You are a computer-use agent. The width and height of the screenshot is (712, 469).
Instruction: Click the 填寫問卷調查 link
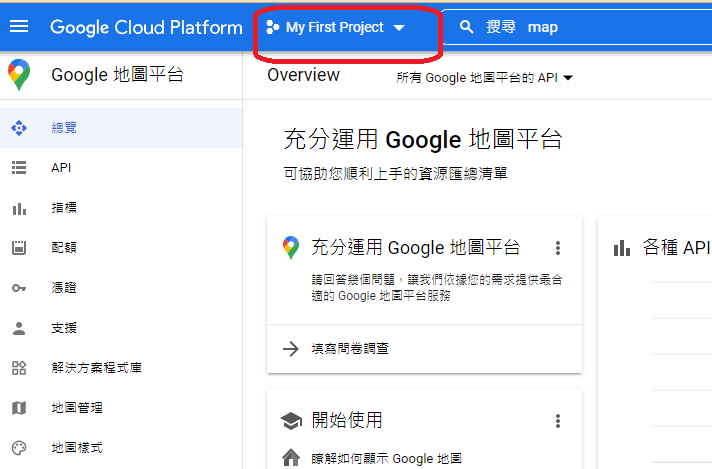pos(350,349)
